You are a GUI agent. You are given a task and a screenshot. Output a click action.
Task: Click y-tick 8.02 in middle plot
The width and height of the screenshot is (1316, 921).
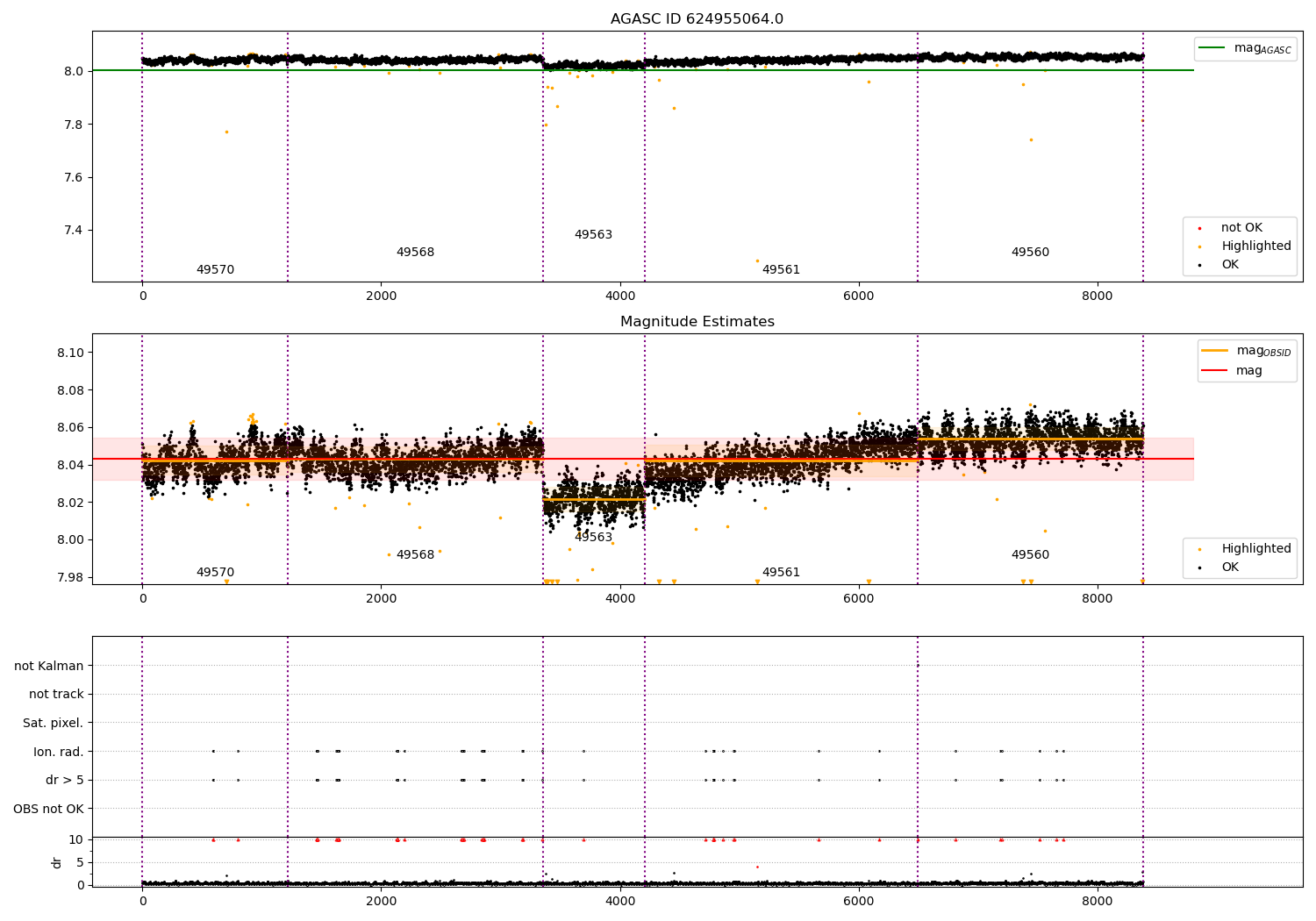point(70,503)
